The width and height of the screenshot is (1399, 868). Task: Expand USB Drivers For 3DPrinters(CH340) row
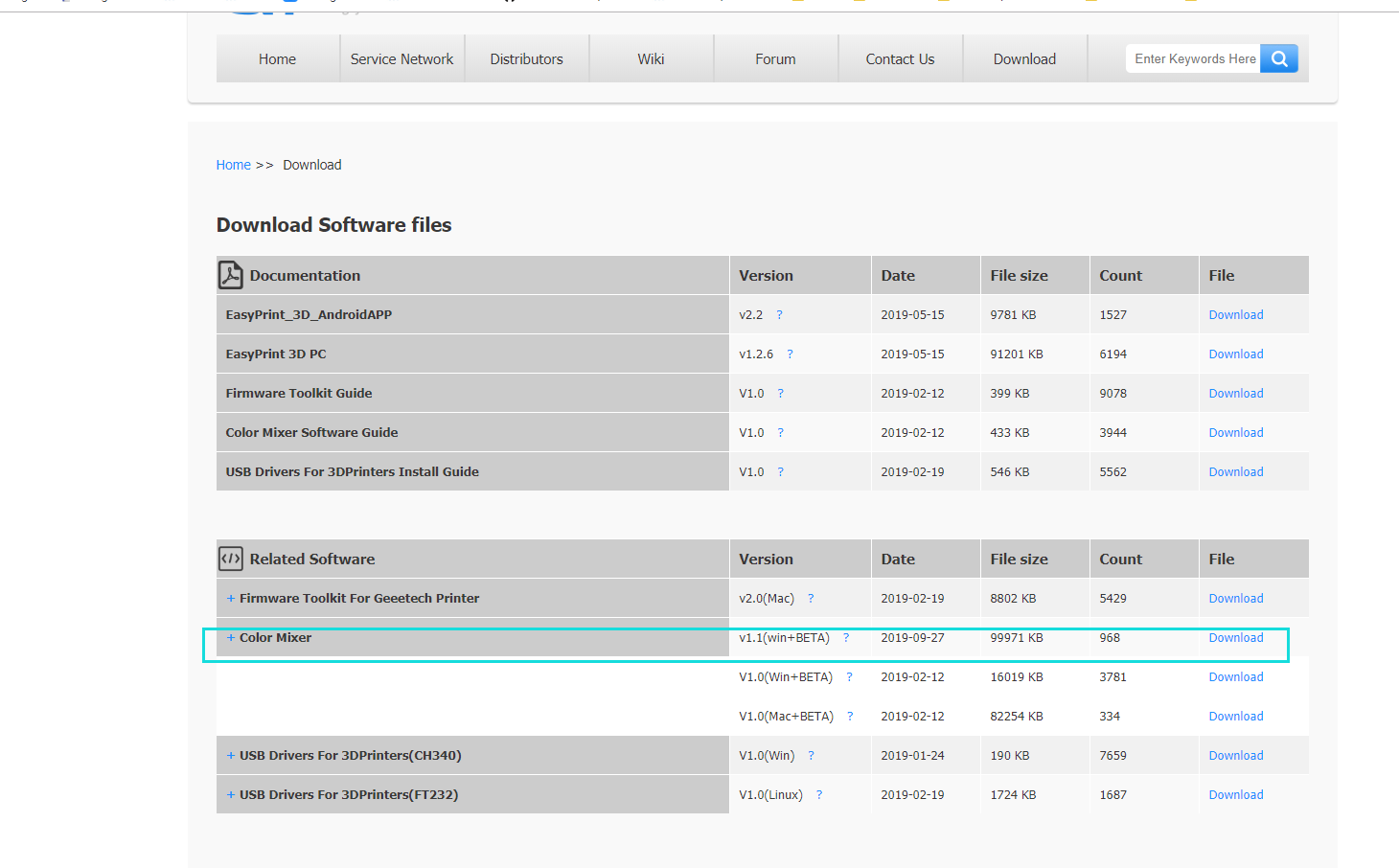click(x=231, y=756)
